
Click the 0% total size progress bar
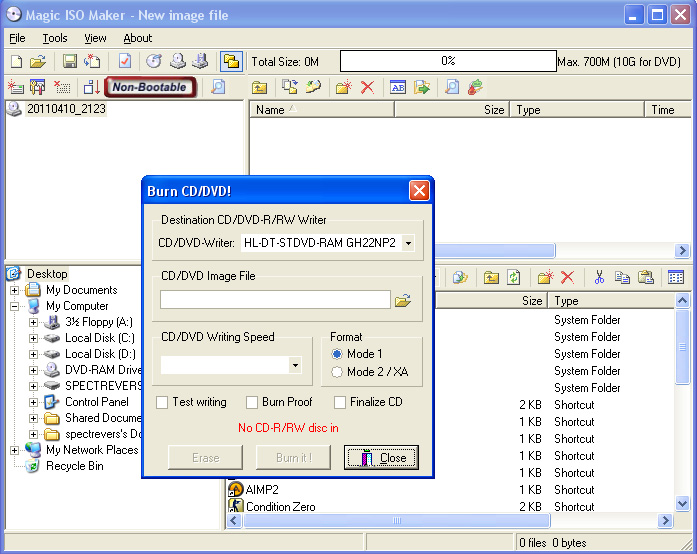pos(448,61)
